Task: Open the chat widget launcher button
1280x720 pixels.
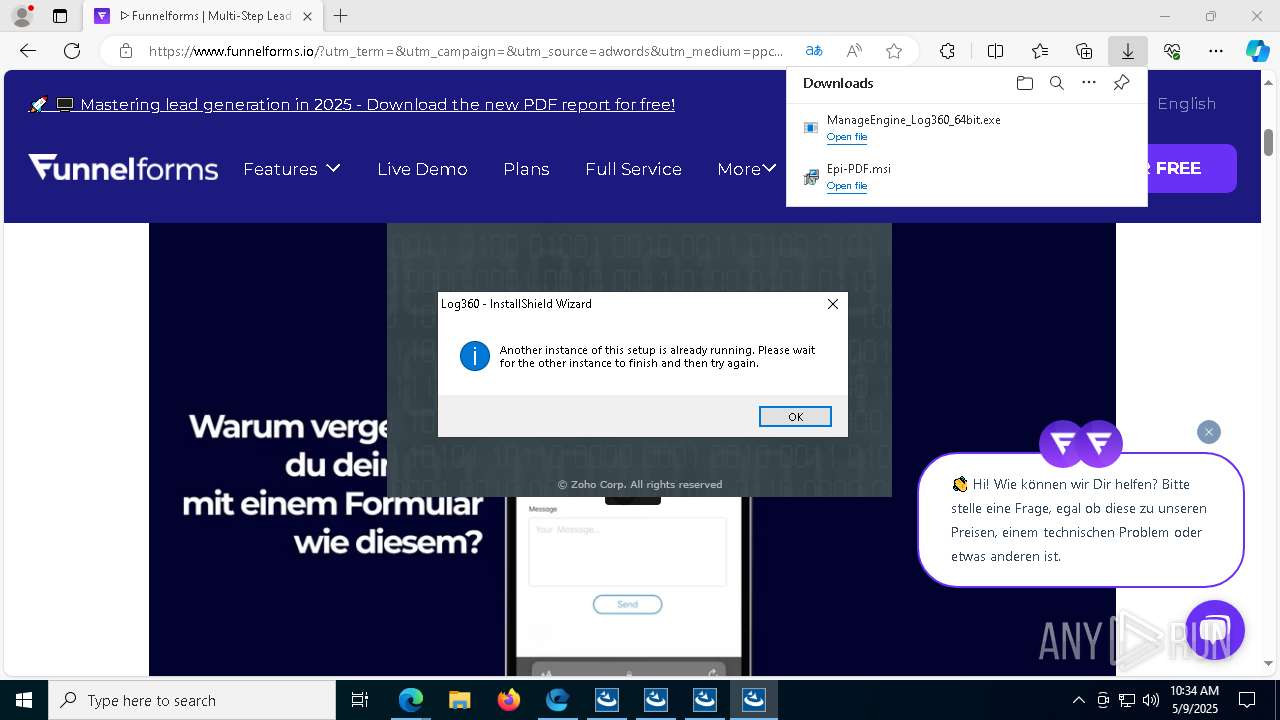Action: (1214, 630)
